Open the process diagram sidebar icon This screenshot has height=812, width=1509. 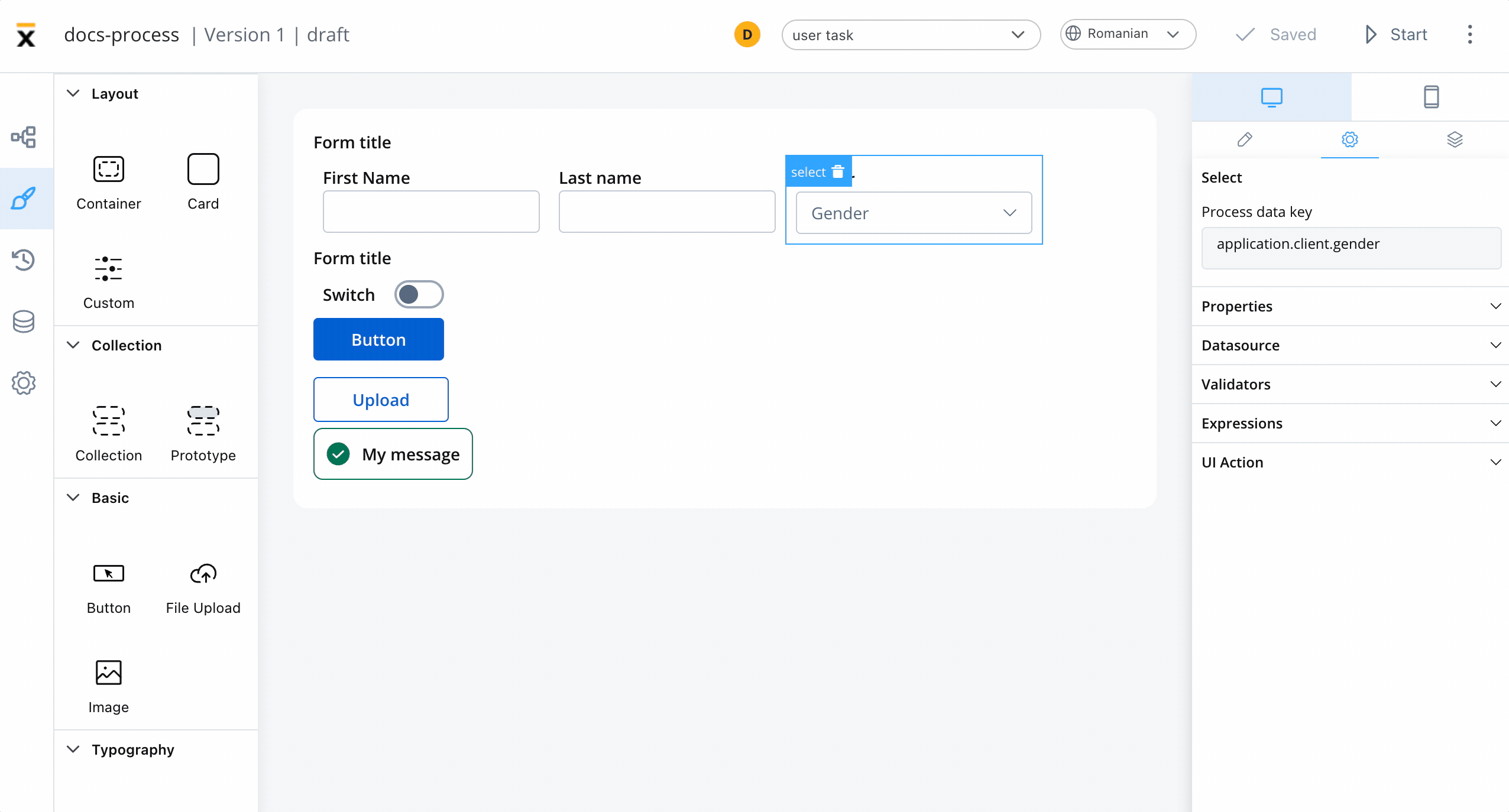coord(24,137)
